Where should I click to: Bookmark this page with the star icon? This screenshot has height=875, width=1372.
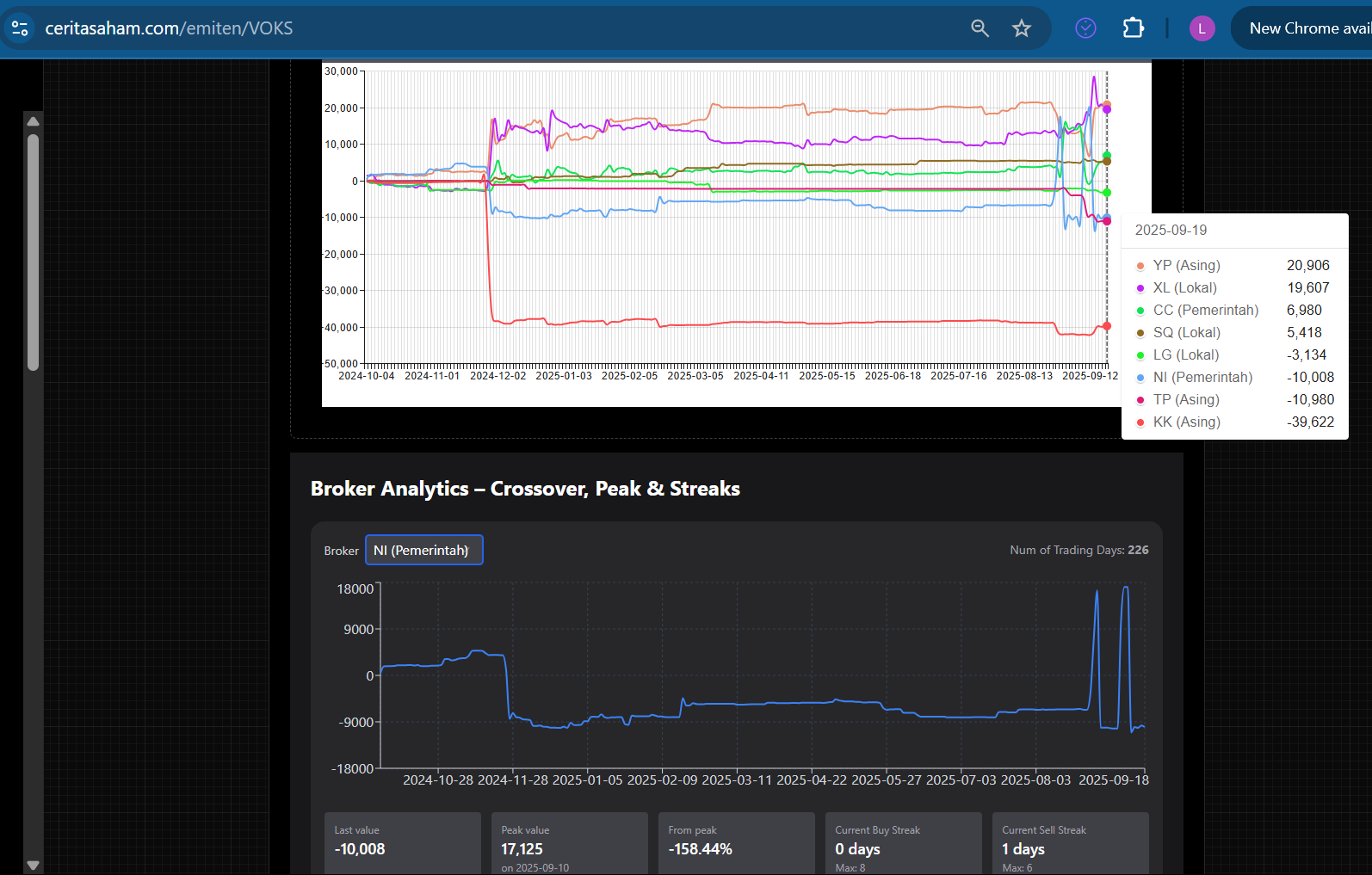[1022, 28]
